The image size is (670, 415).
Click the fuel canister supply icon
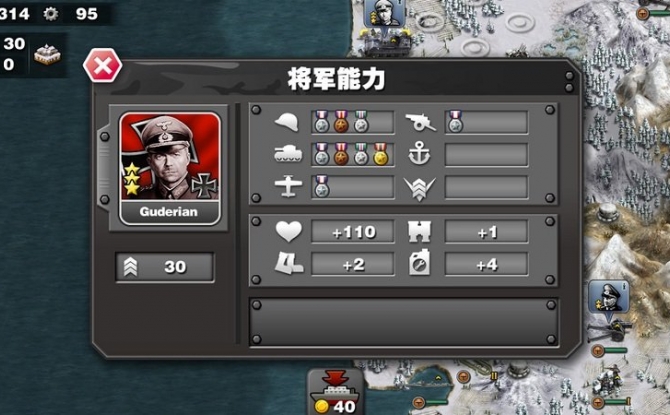click(420, 263)
